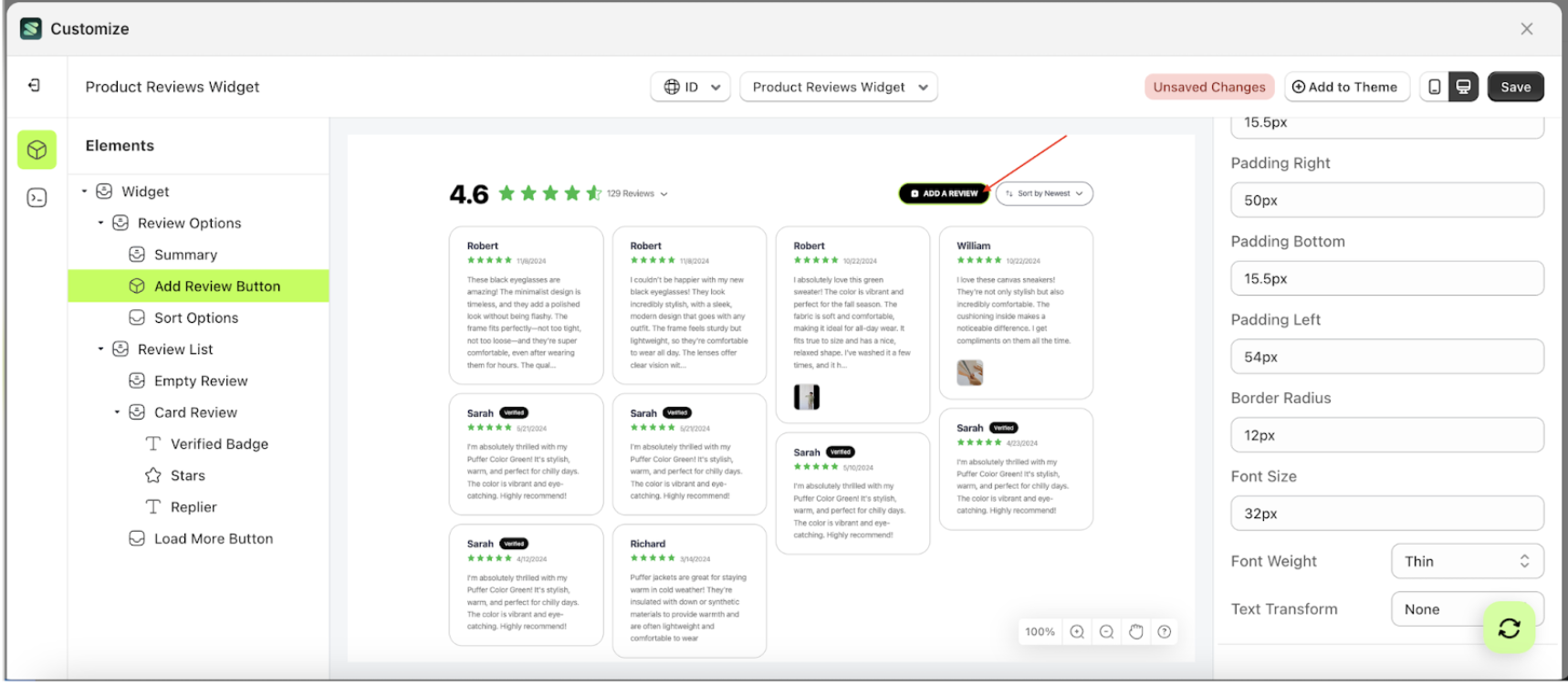Click the zoom out magnifier icon
The image size is (1568, 686).
tap(1106, 632)
